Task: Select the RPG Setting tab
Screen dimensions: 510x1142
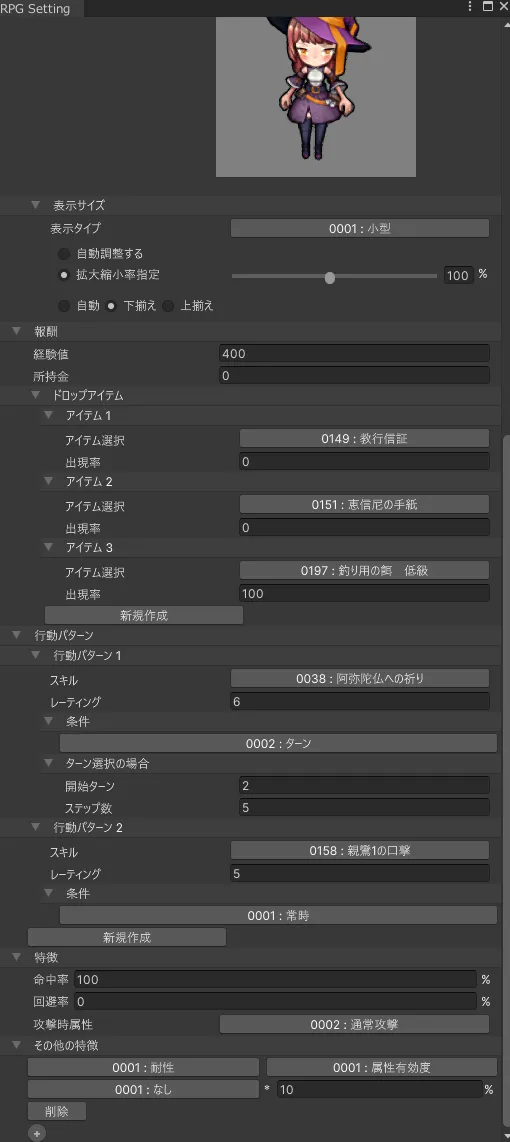Action: point(41,9)
